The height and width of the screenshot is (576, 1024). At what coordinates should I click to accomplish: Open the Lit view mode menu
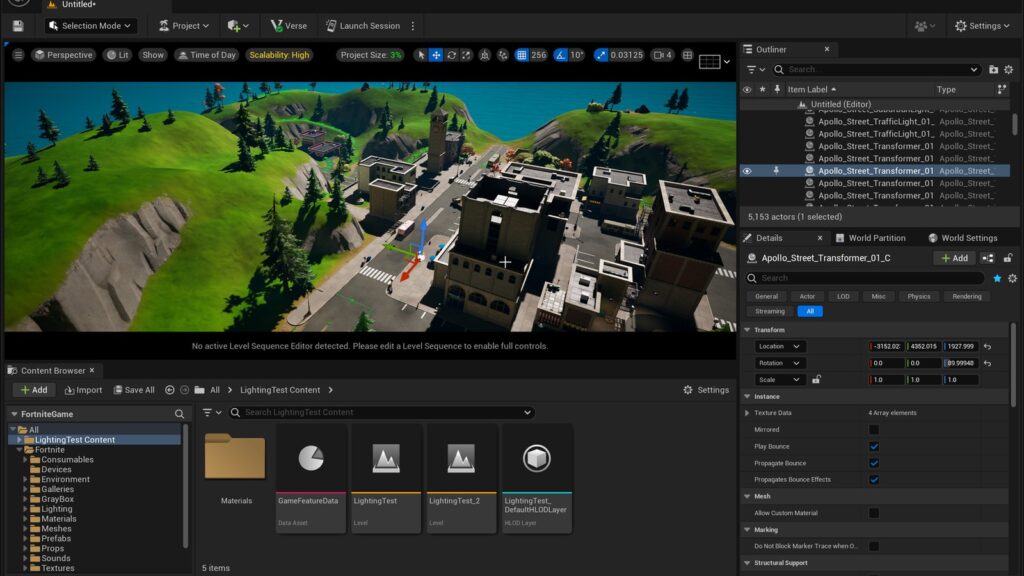pyautogui.click(x=118, y=55)
